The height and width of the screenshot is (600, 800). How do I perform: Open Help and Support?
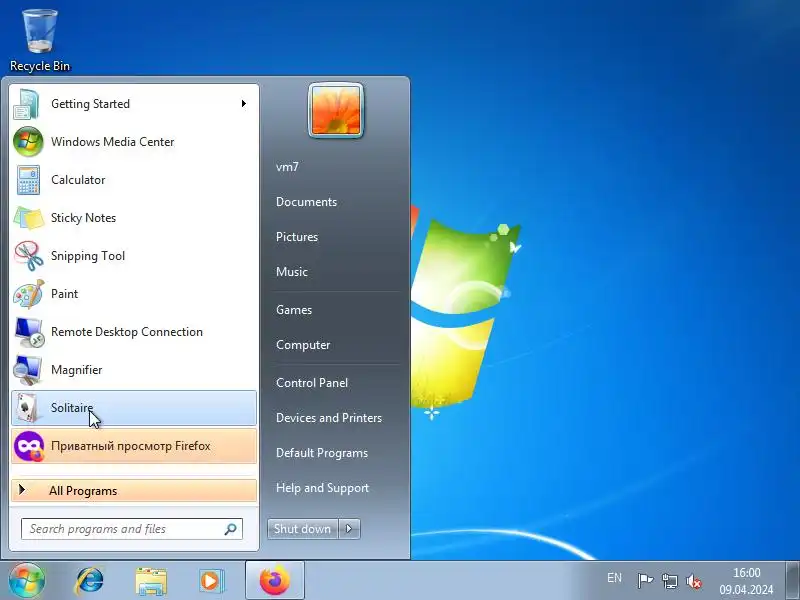tap(322, 488)
